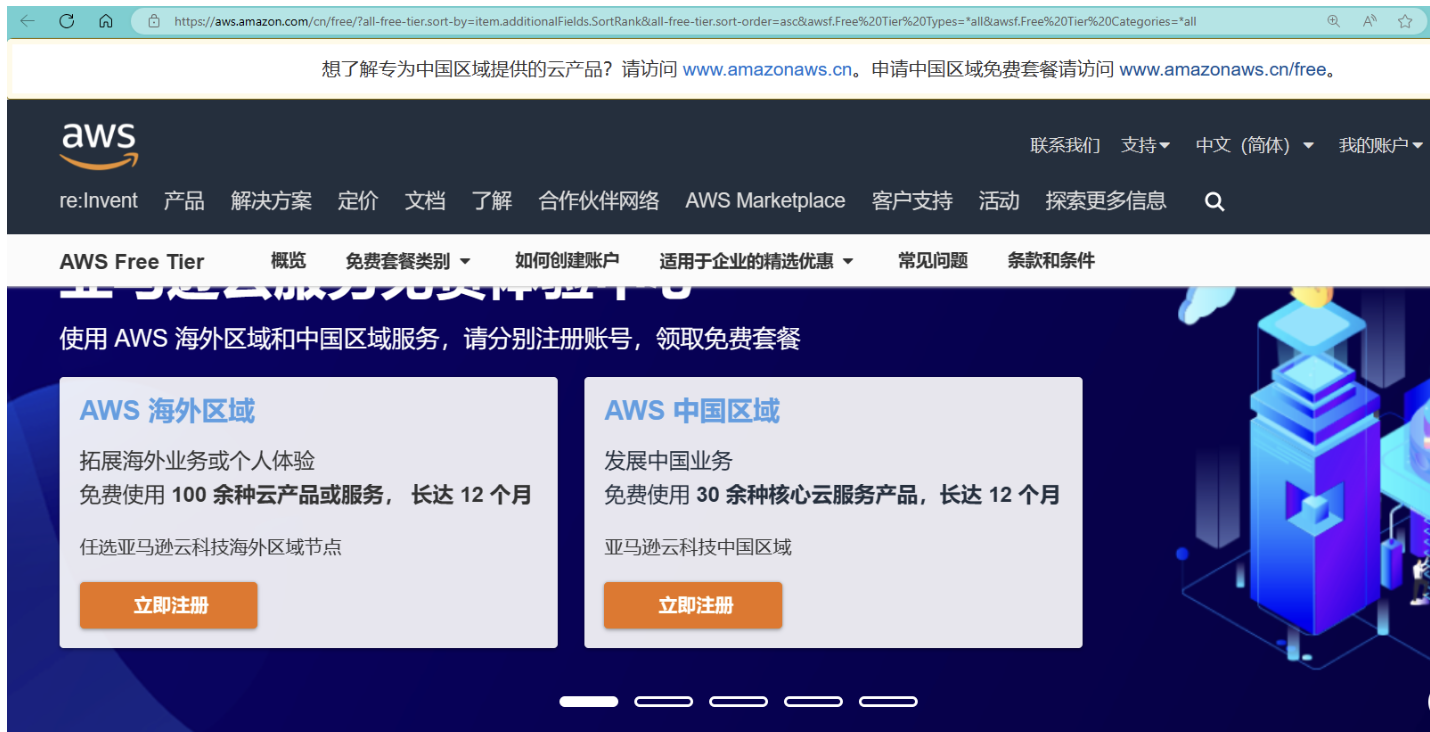Open the 产品 menu in navigation
The height and width of the screenshot is (732, 1430).
(184, 201)
